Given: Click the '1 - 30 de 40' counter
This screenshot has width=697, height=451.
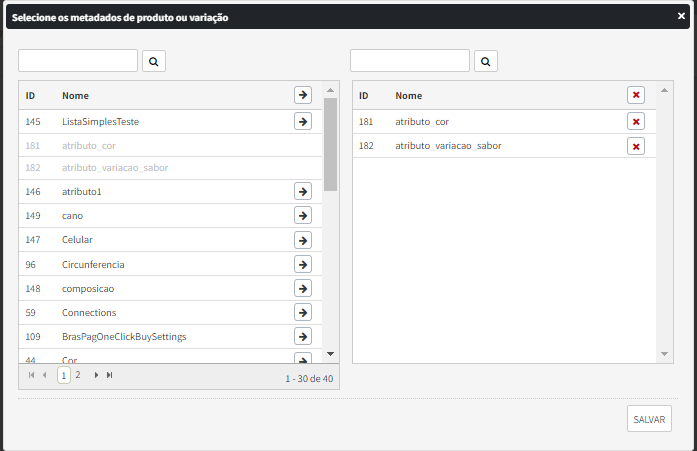Looking at the screenshot, I should [309, 379].
